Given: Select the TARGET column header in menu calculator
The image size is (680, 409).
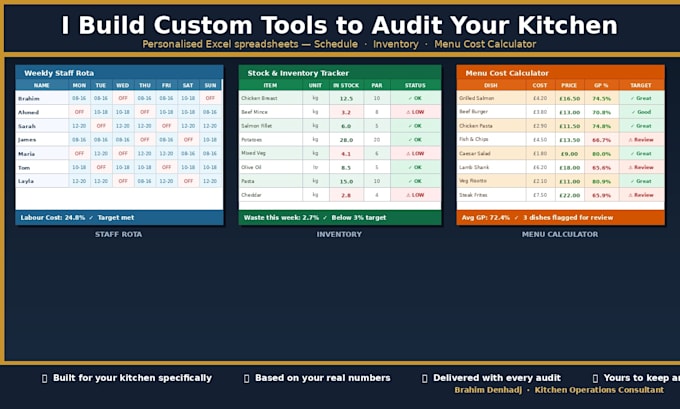Looking at the screenshot, I should click(x=641, y=85).
